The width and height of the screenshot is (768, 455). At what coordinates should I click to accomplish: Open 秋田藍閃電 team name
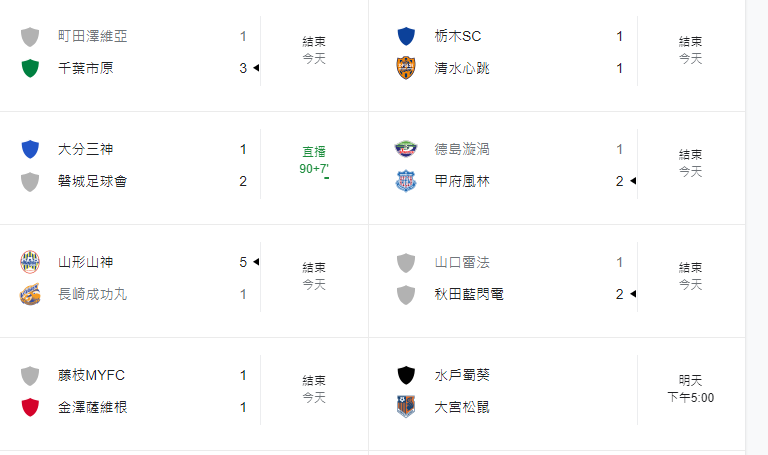(469, 294)
